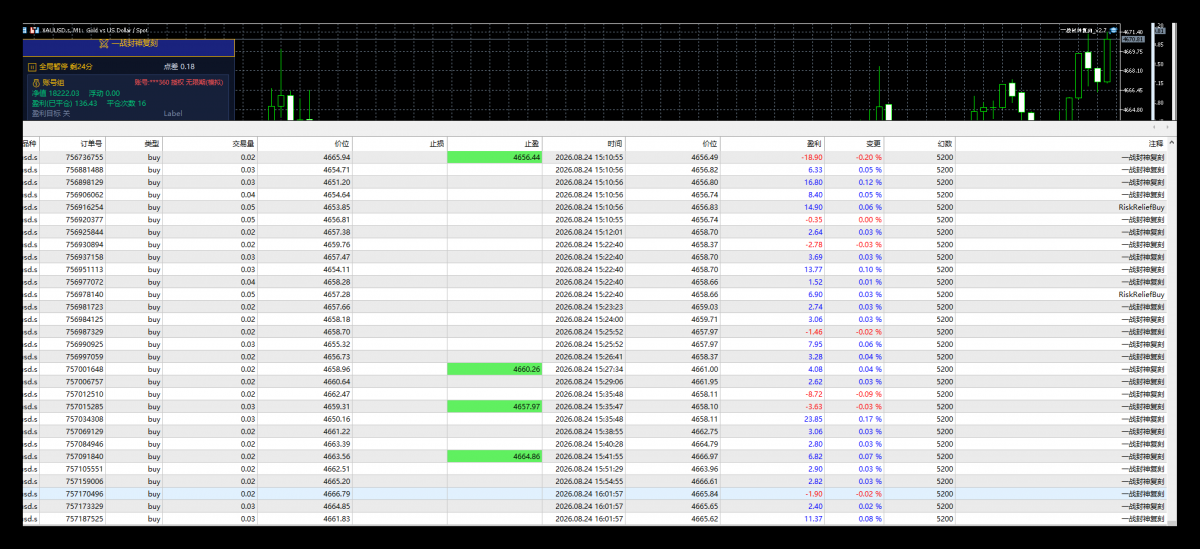Click green take-profit cell 4656.44
This screenshot has height=549, width=1200.
click(495, 157)
